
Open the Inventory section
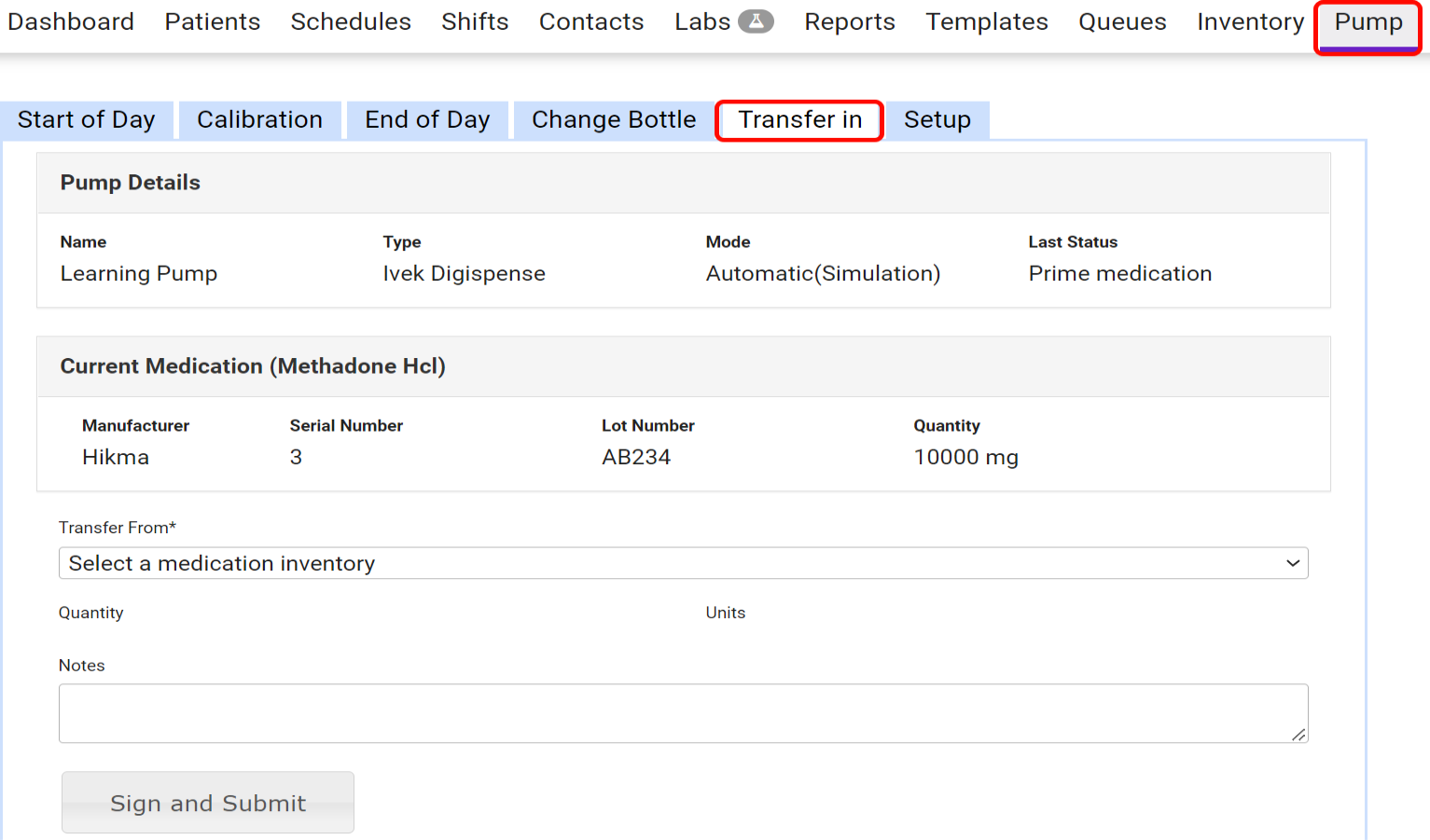(1250, 21)
